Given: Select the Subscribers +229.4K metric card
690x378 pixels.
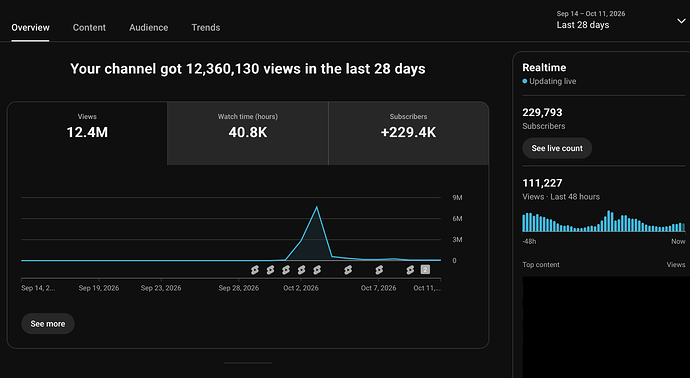Looking at the screenshot, I should click(408, 133).
